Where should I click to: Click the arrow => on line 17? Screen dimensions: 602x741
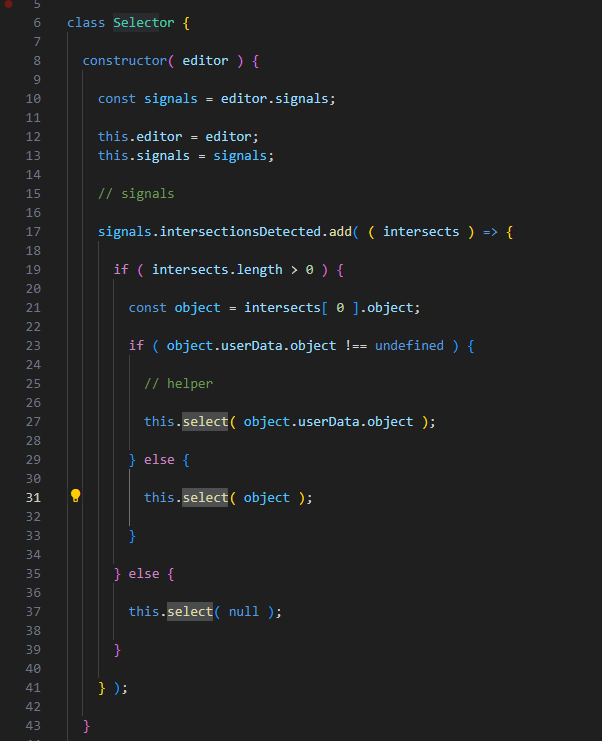click(x=490, y=232)
